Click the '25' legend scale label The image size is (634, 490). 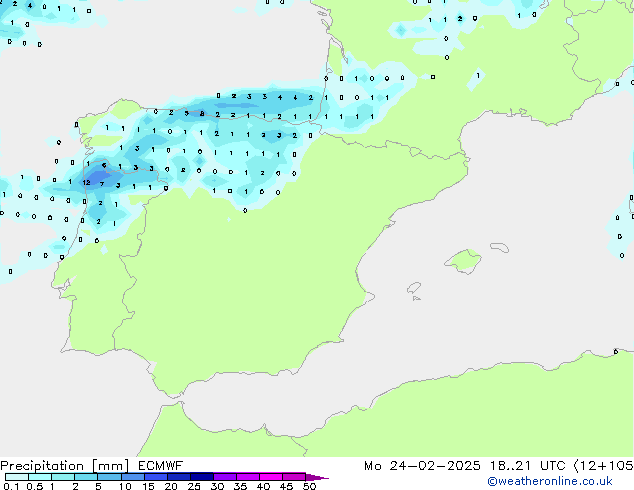(194, 486)
